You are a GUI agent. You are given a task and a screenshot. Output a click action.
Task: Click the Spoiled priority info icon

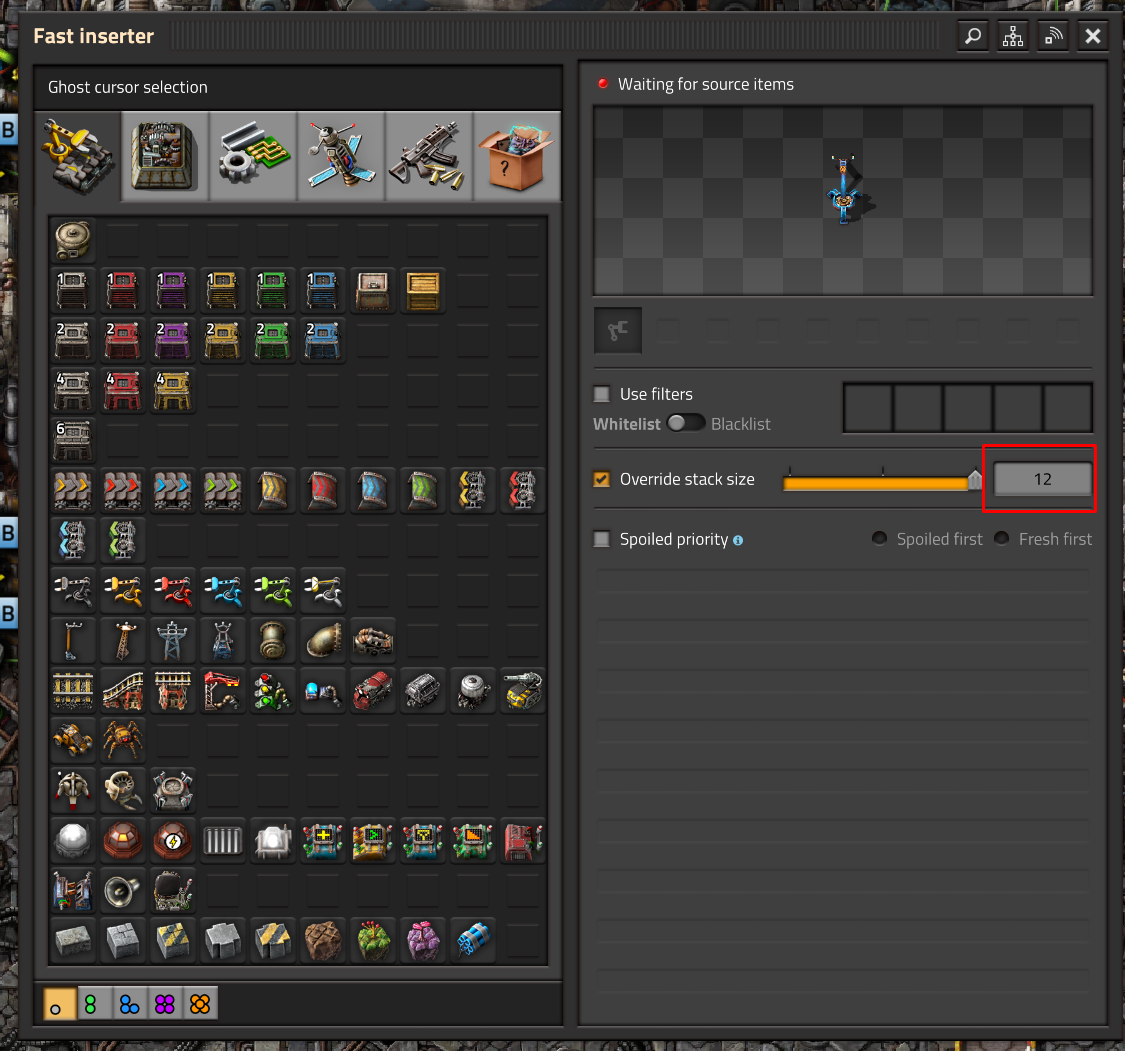pyautogui.click(x=738, y=540)
